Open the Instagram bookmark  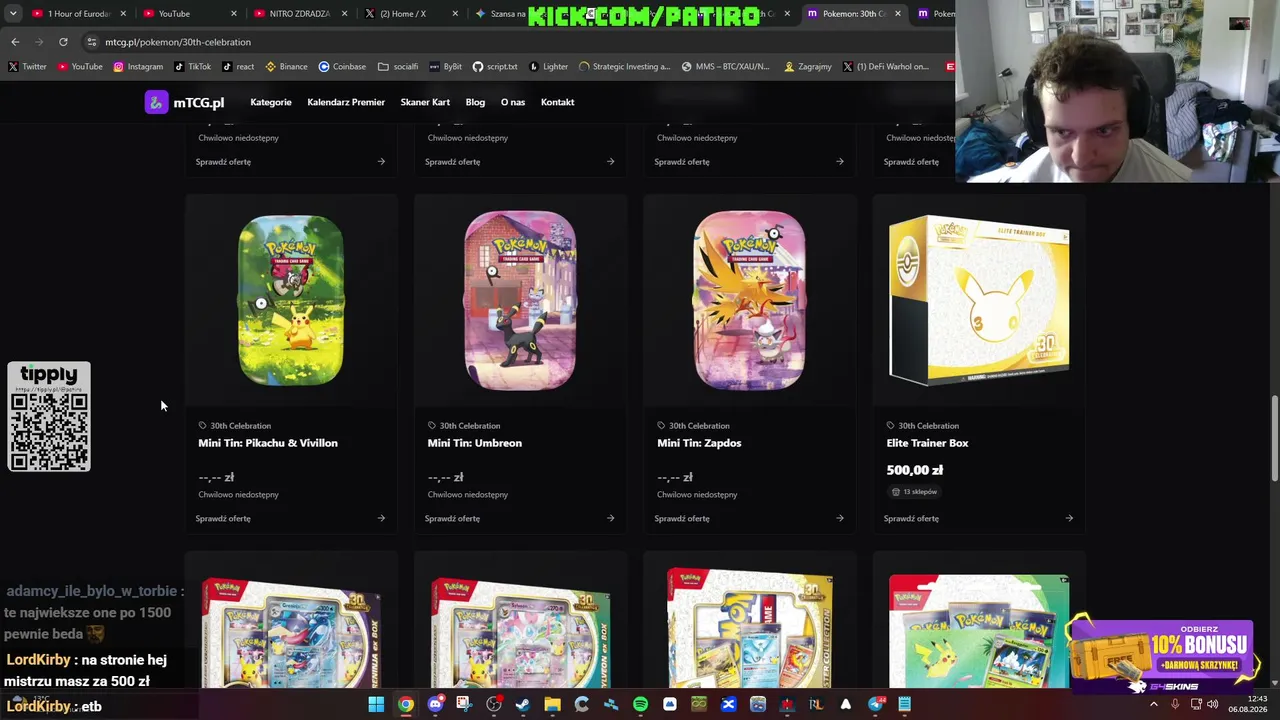[x=138, y=67]
